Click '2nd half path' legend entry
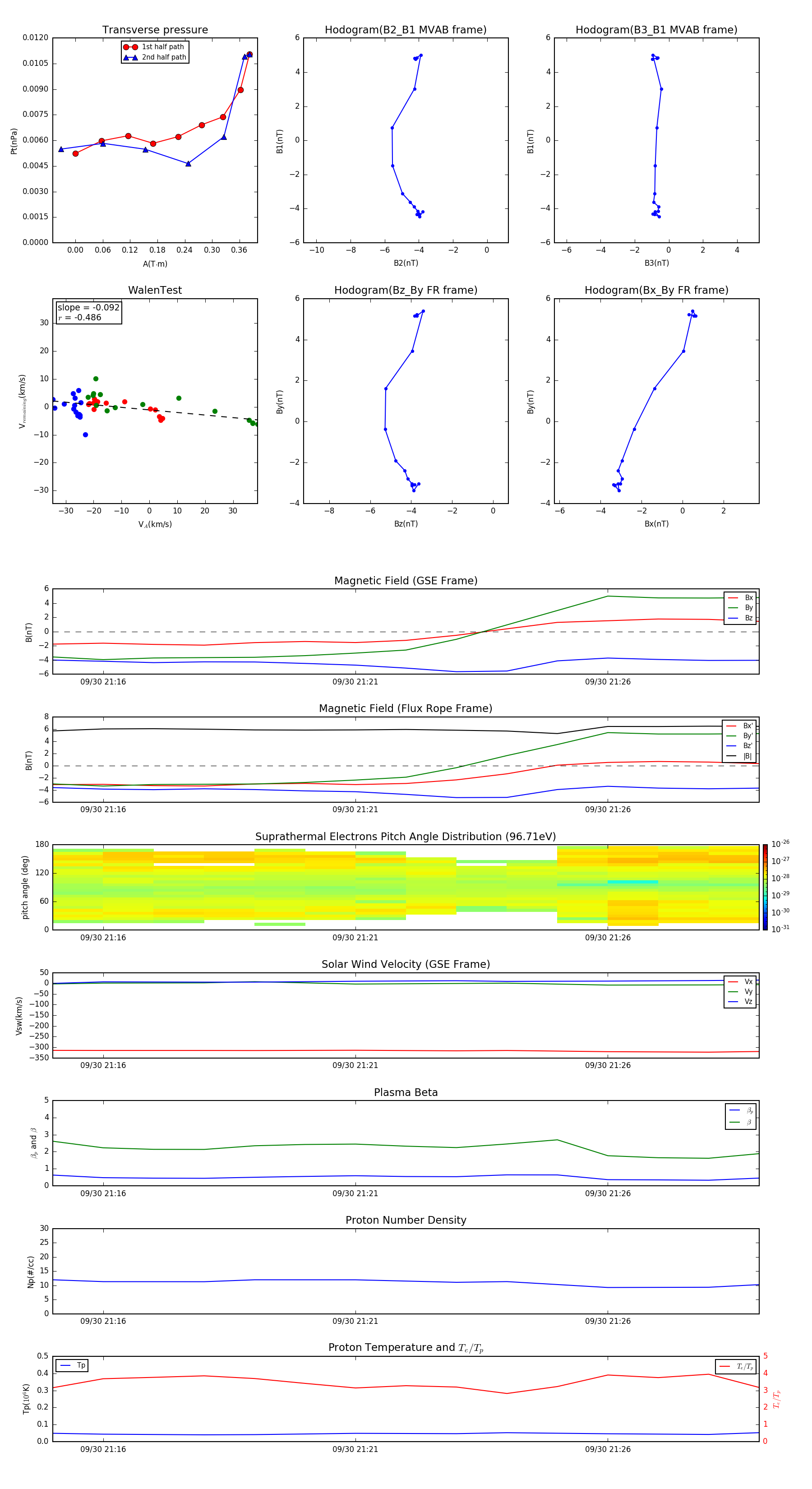The height and width of the screenshot is (1489, 812). coord(155,57)
